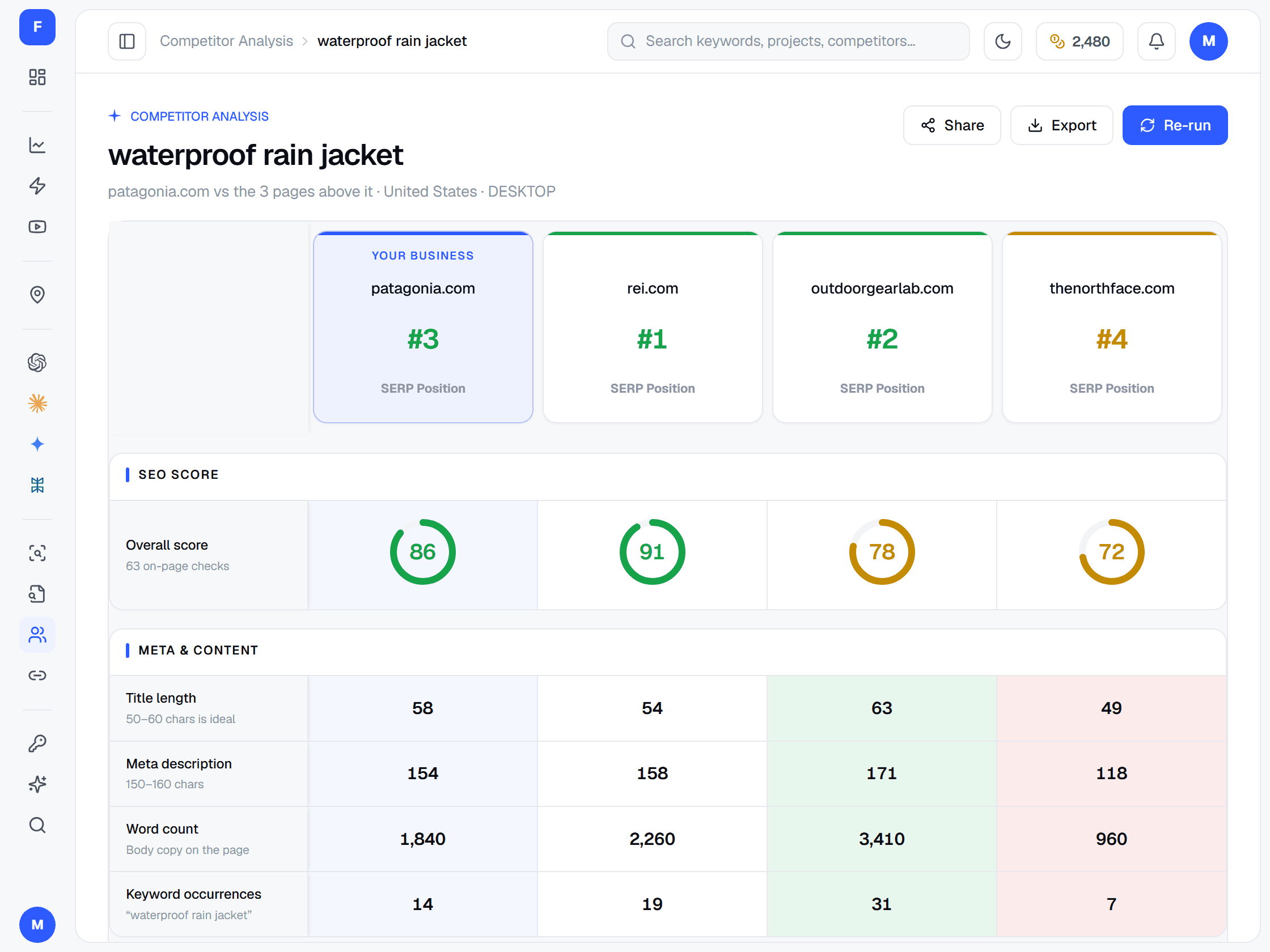Focus the search keywords input field

(788, 41)
